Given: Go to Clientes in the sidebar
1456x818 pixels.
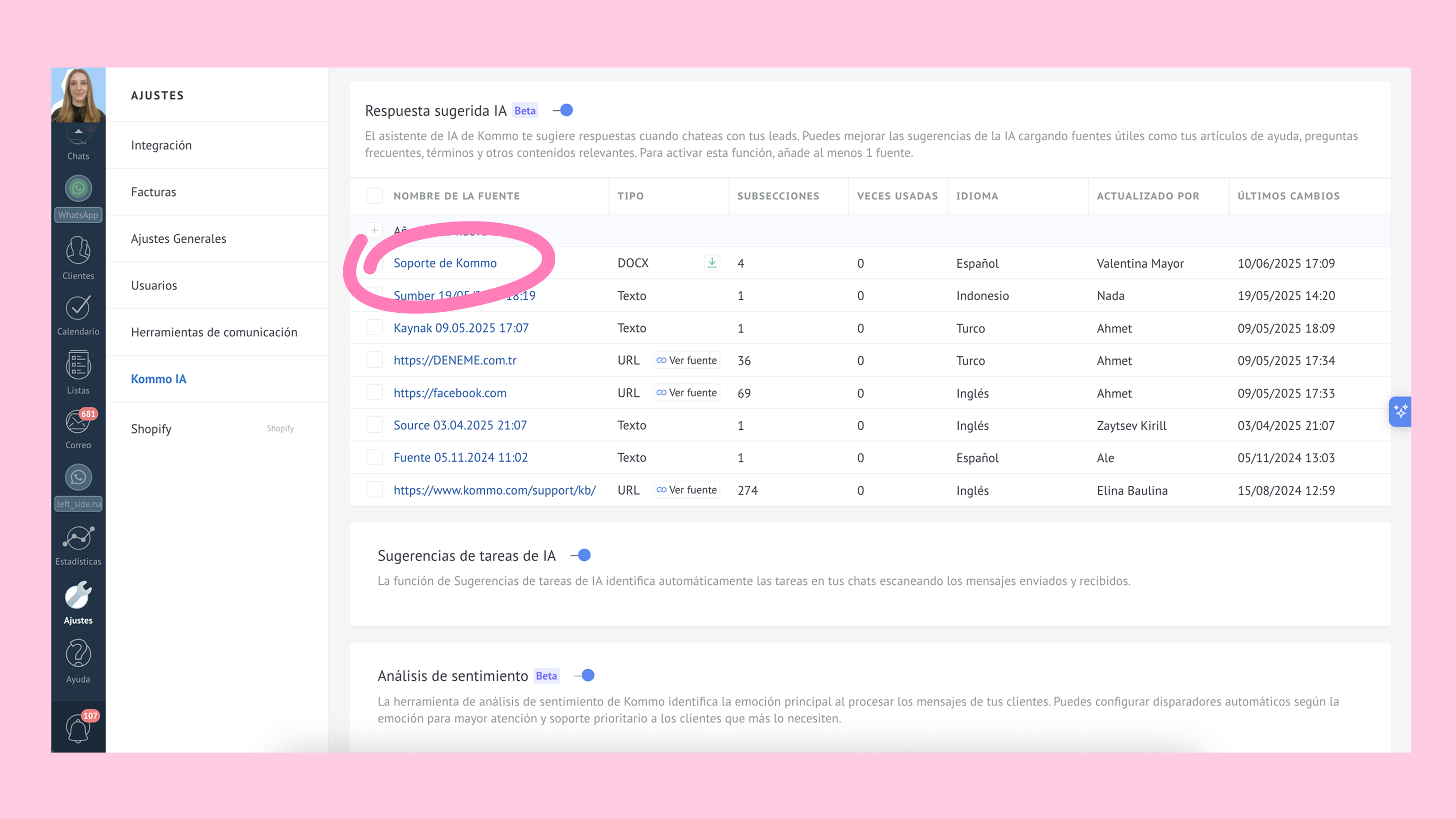Looking at the screenshot, I should click(78, 258).
